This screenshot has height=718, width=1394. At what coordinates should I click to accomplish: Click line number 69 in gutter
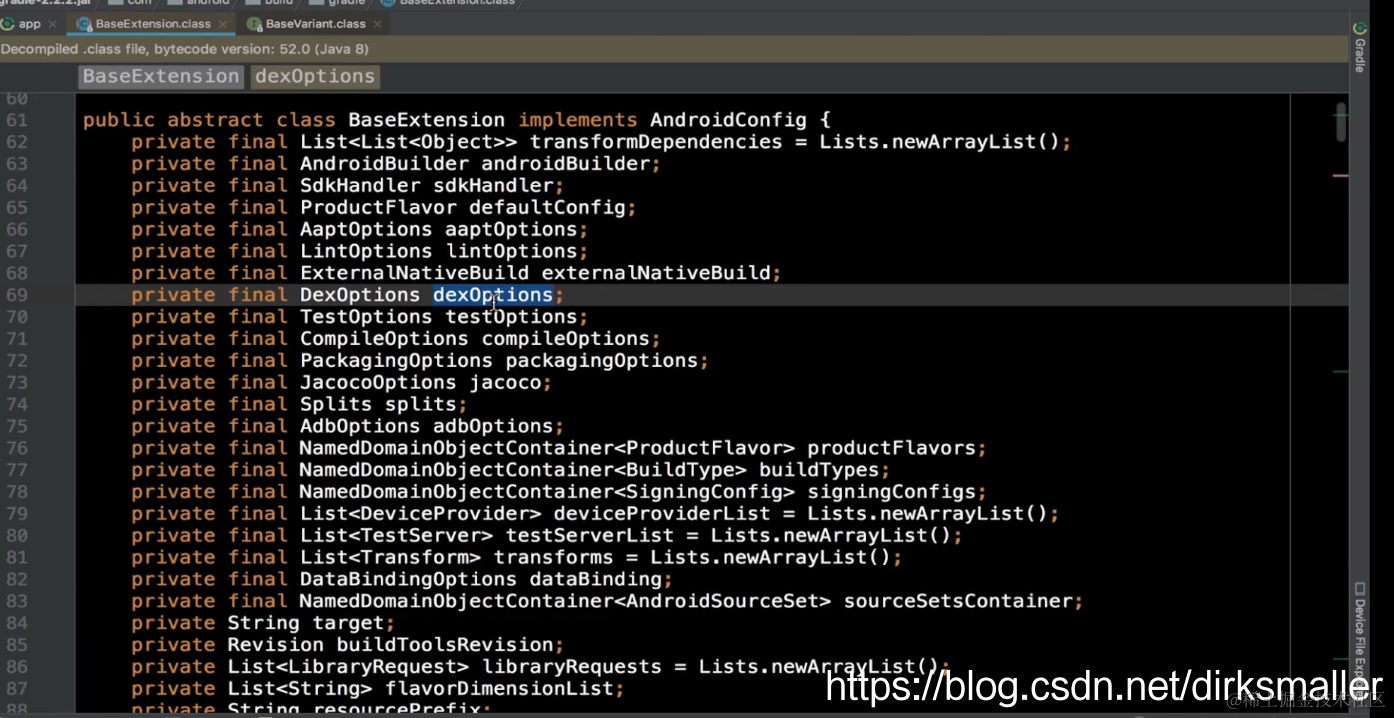pyautogui.click(x=16, y=295)
